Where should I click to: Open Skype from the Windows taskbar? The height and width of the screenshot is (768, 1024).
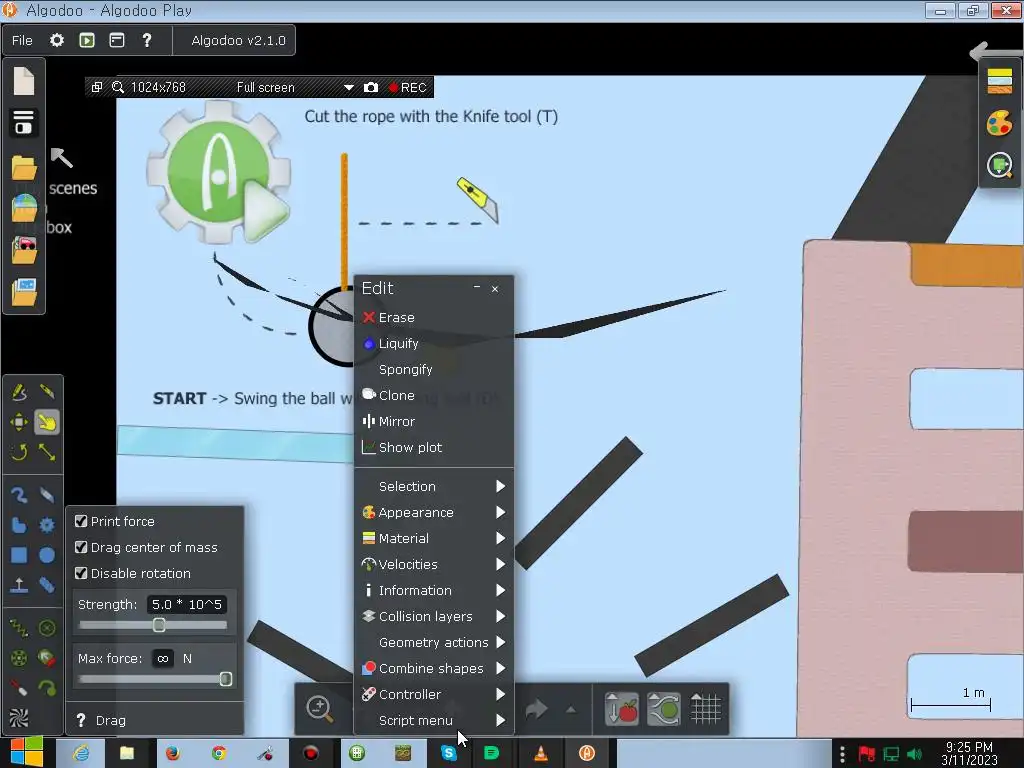[x=449, y=753]
